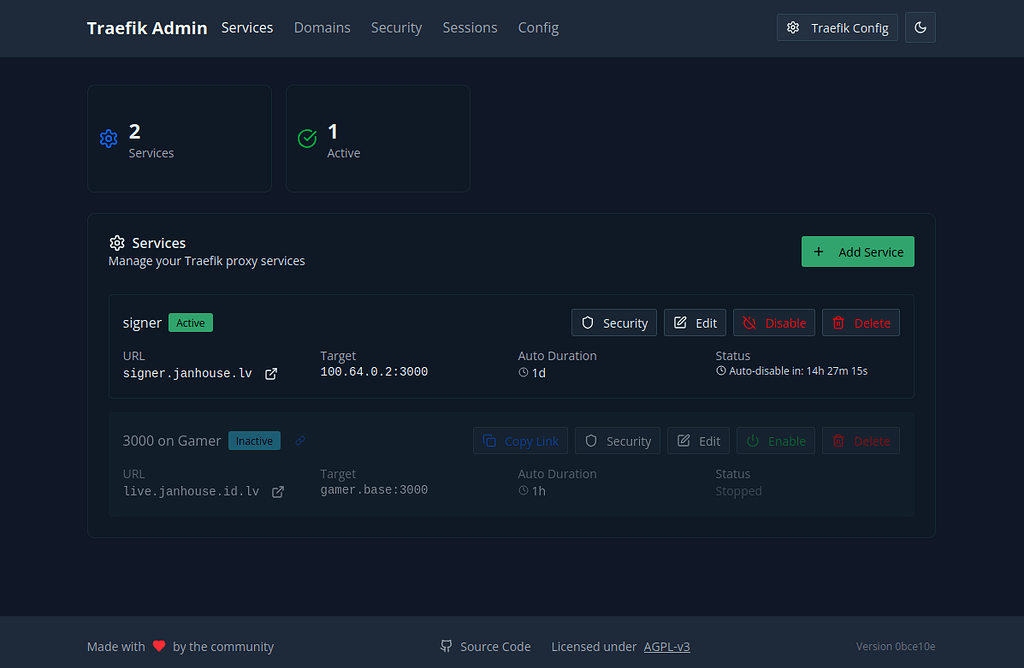Switch to the Domains tab
The image size is (1024, 668).
click(322, 27)
